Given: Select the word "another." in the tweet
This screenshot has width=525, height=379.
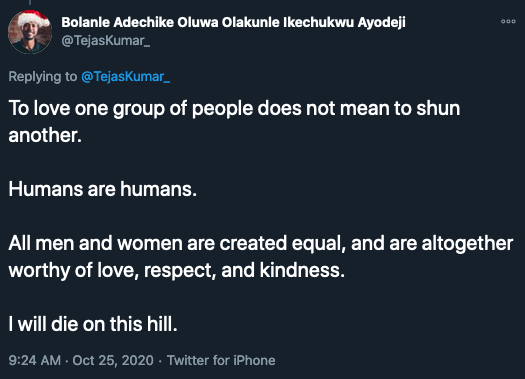Looking at the screenshot, I should pyautogui.click(x=45, y=136).
